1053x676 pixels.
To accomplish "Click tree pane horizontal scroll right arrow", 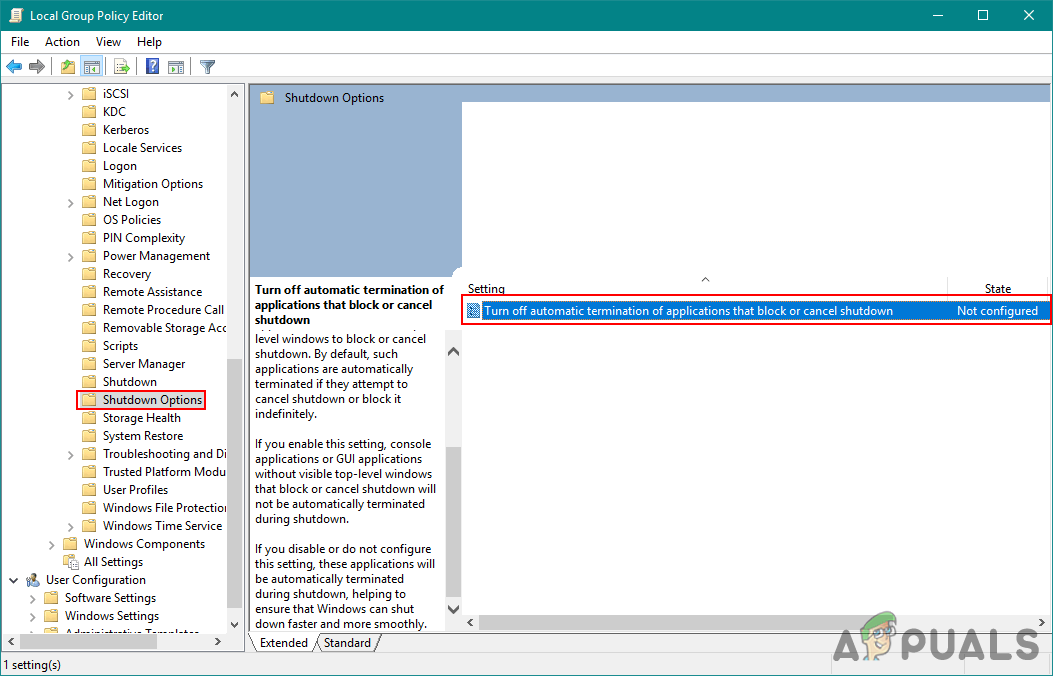I will [218, 642].
